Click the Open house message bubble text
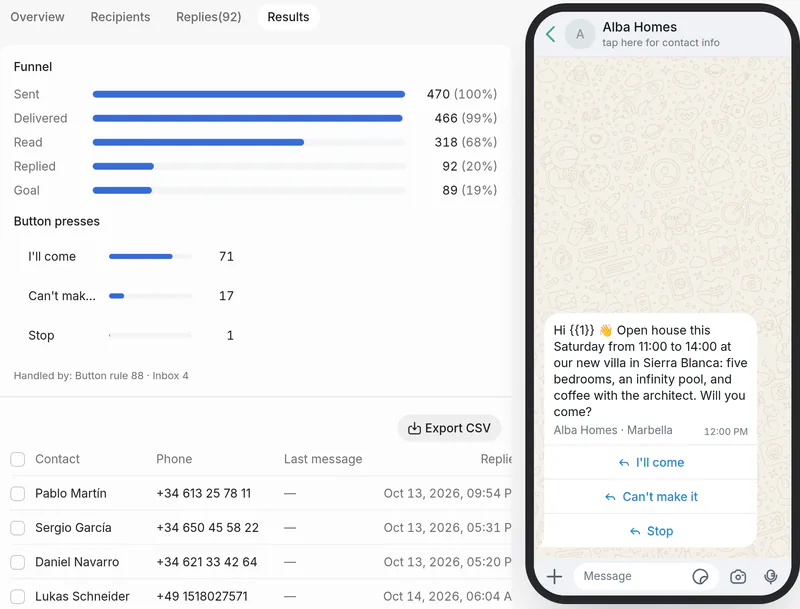The height and width of the screenshot is (609, 800). coord(650,371)
